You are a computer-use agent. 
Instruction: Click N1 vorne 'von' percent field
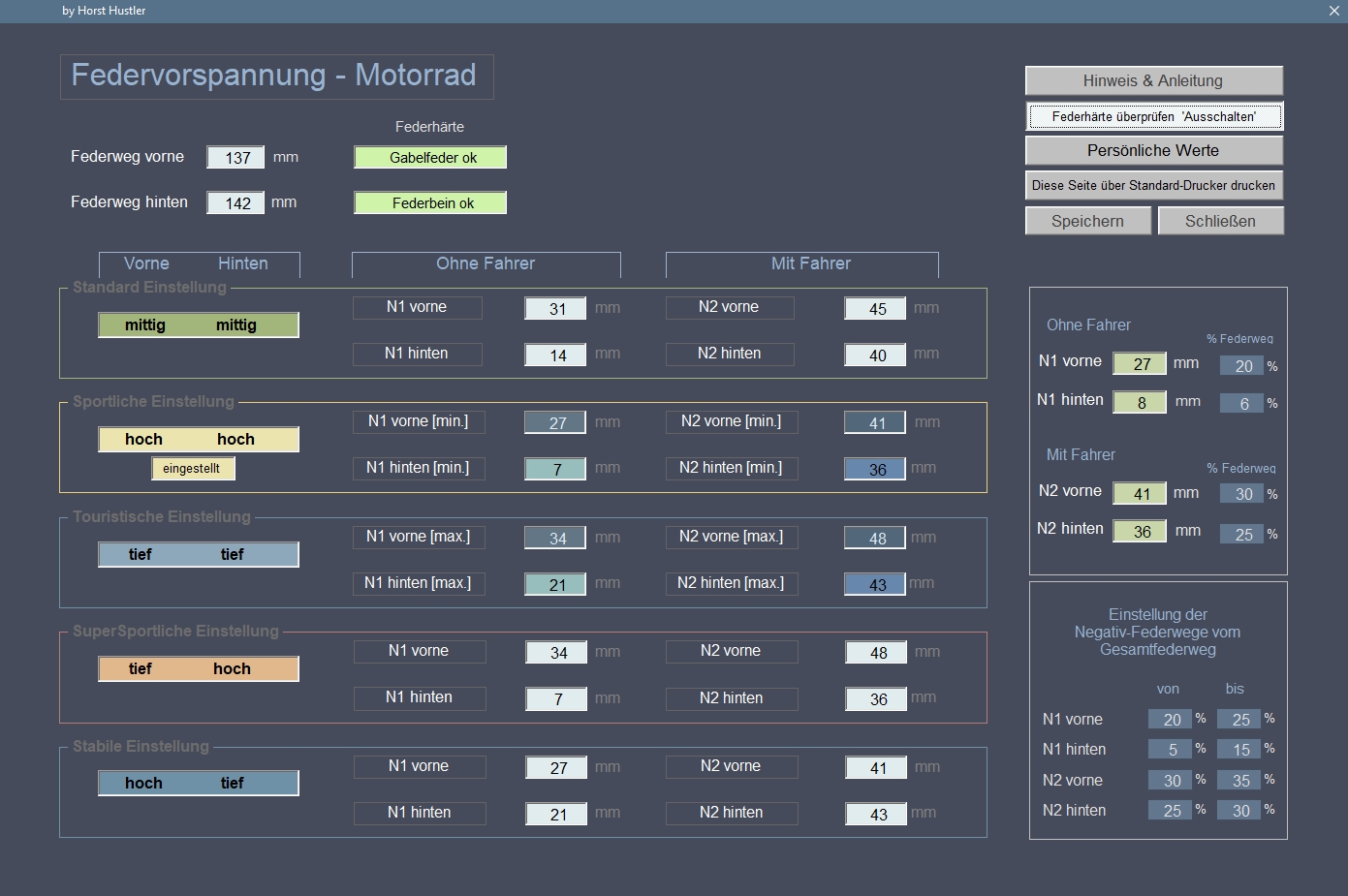coord(1170,720)
